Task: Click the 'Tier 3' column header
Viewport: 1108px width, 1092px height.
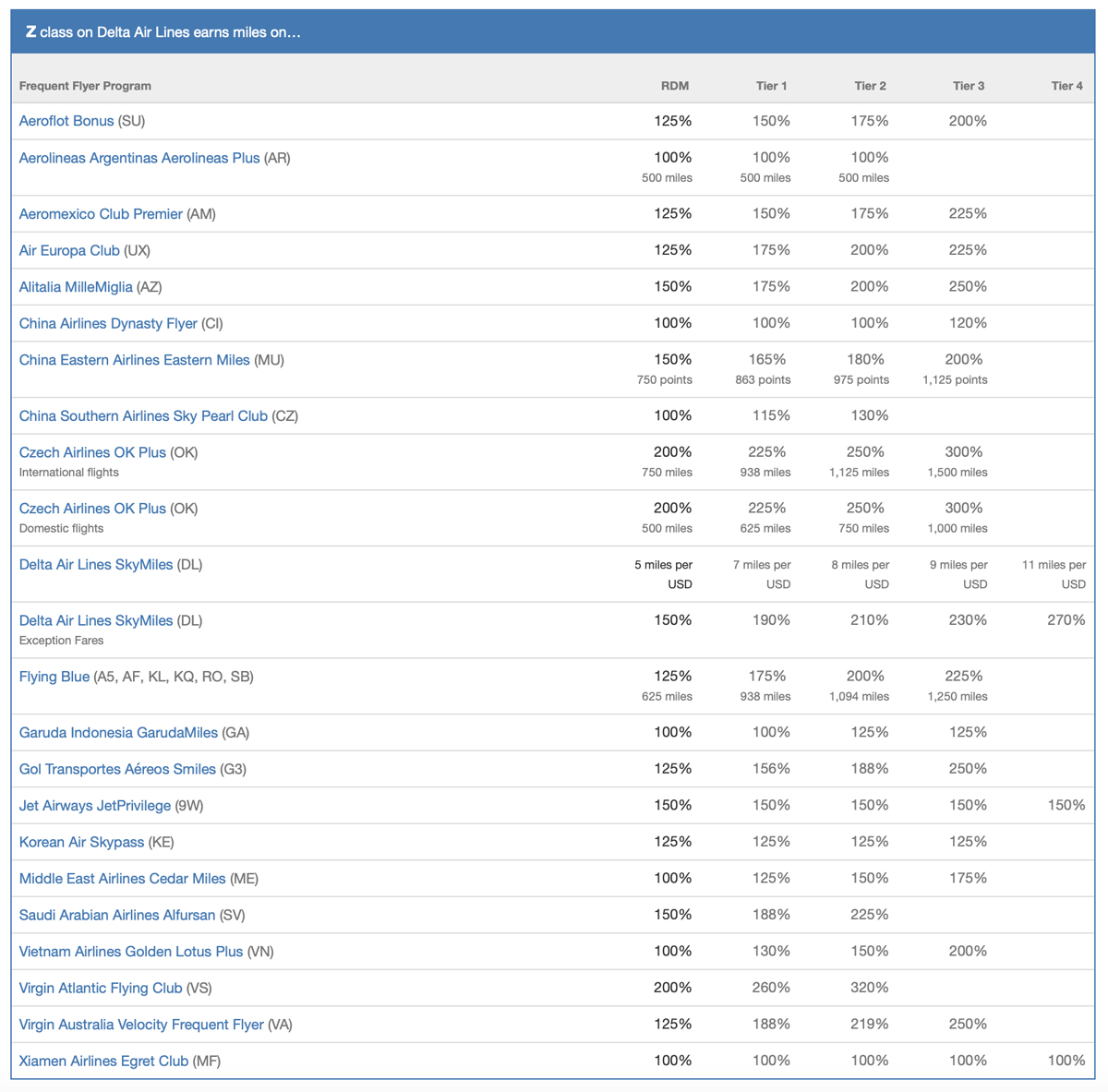Action: [x=969, y=86]
